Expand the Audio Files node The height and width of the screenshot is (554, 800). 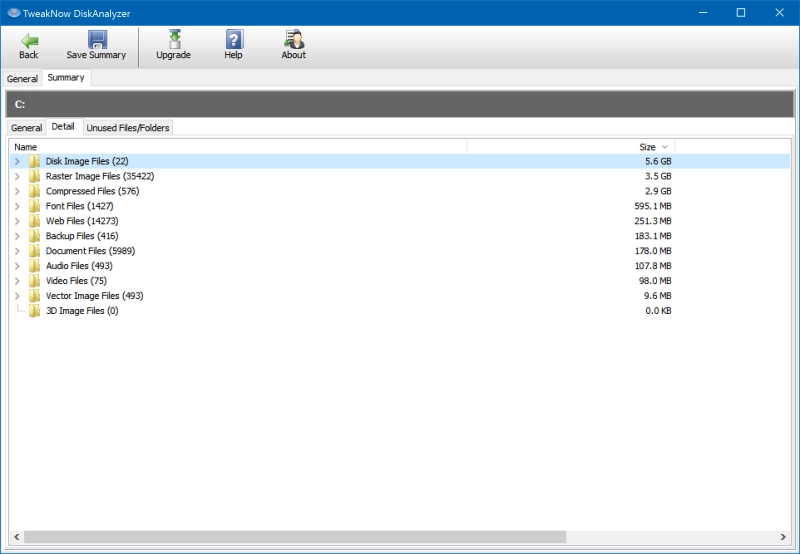click(x=17, y=266)
